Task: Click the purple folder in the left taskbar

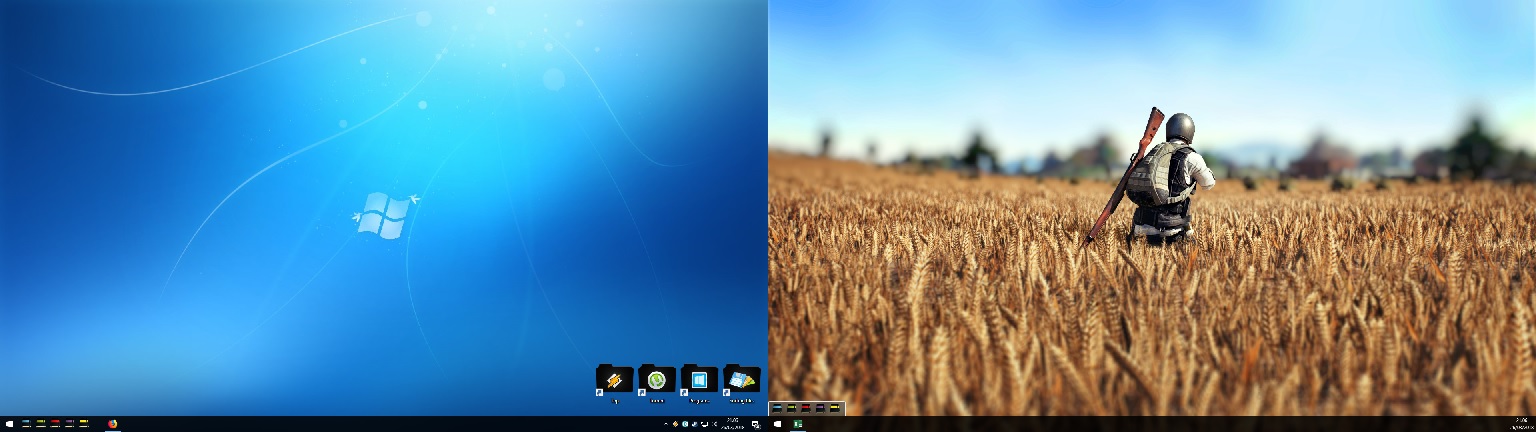Action: (69, 423)
